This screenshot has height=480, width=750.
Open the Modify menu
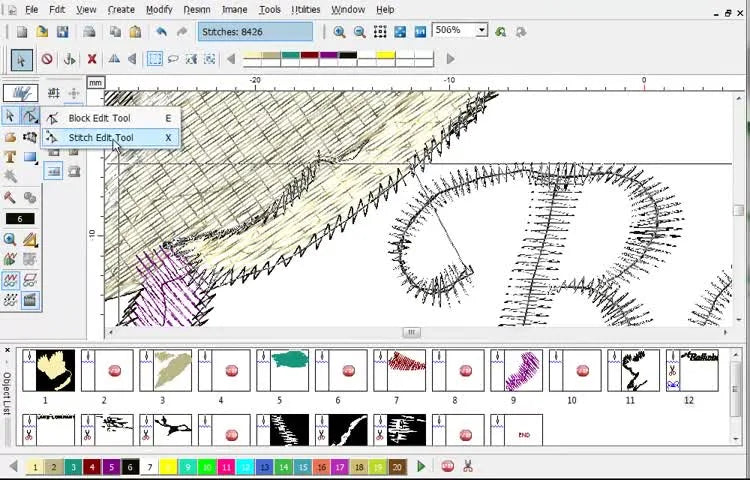point(159,10)
